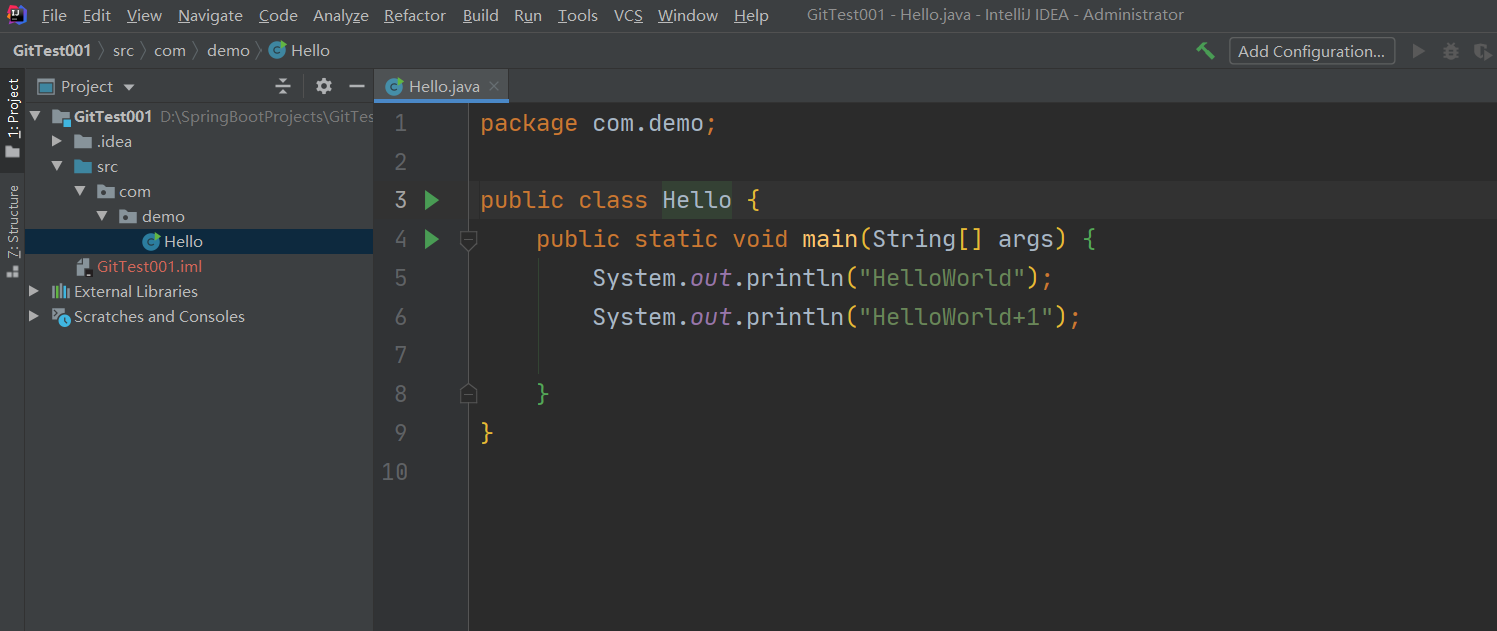The width and height of the screenshot is (1497, 631).
Task: Click the Add Configuration button
Action: pos(1312,51)
